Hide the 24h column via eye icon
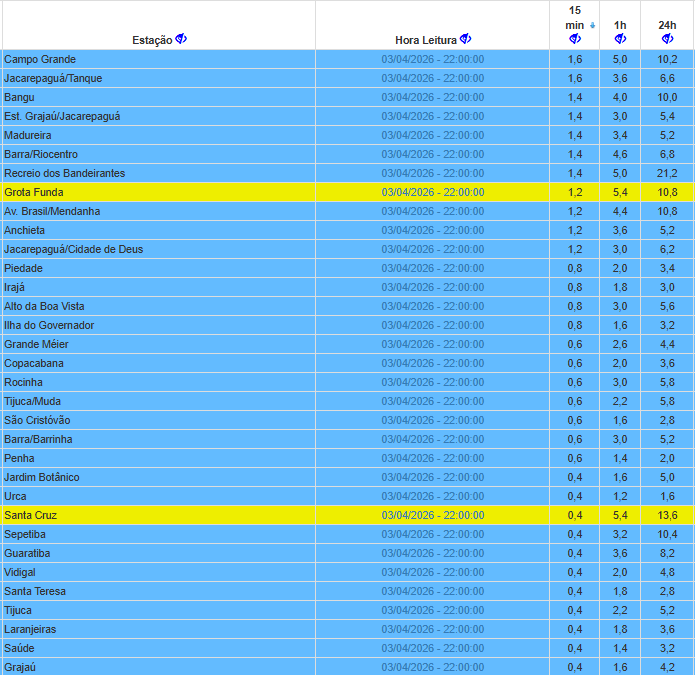This screenshot has height=675, width=695. coord(667,39)
